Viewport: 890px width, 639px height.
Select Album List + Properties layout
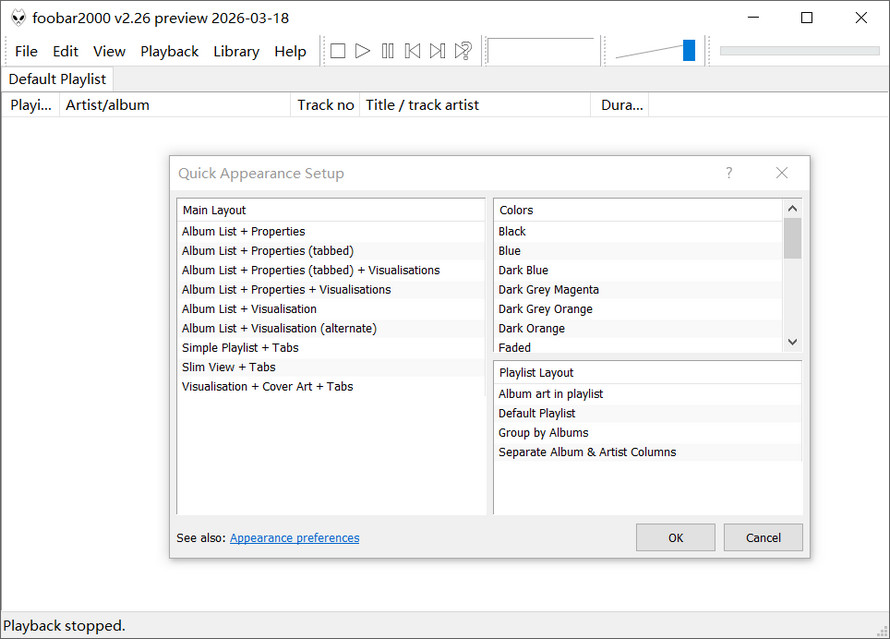point(331,232)
